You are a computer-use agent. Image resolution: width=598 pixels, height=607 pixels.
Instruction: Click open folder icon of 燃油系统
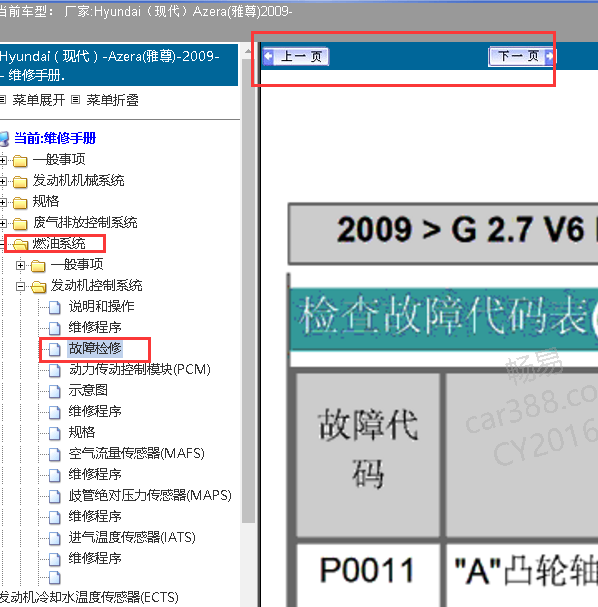tap(21, 244)
